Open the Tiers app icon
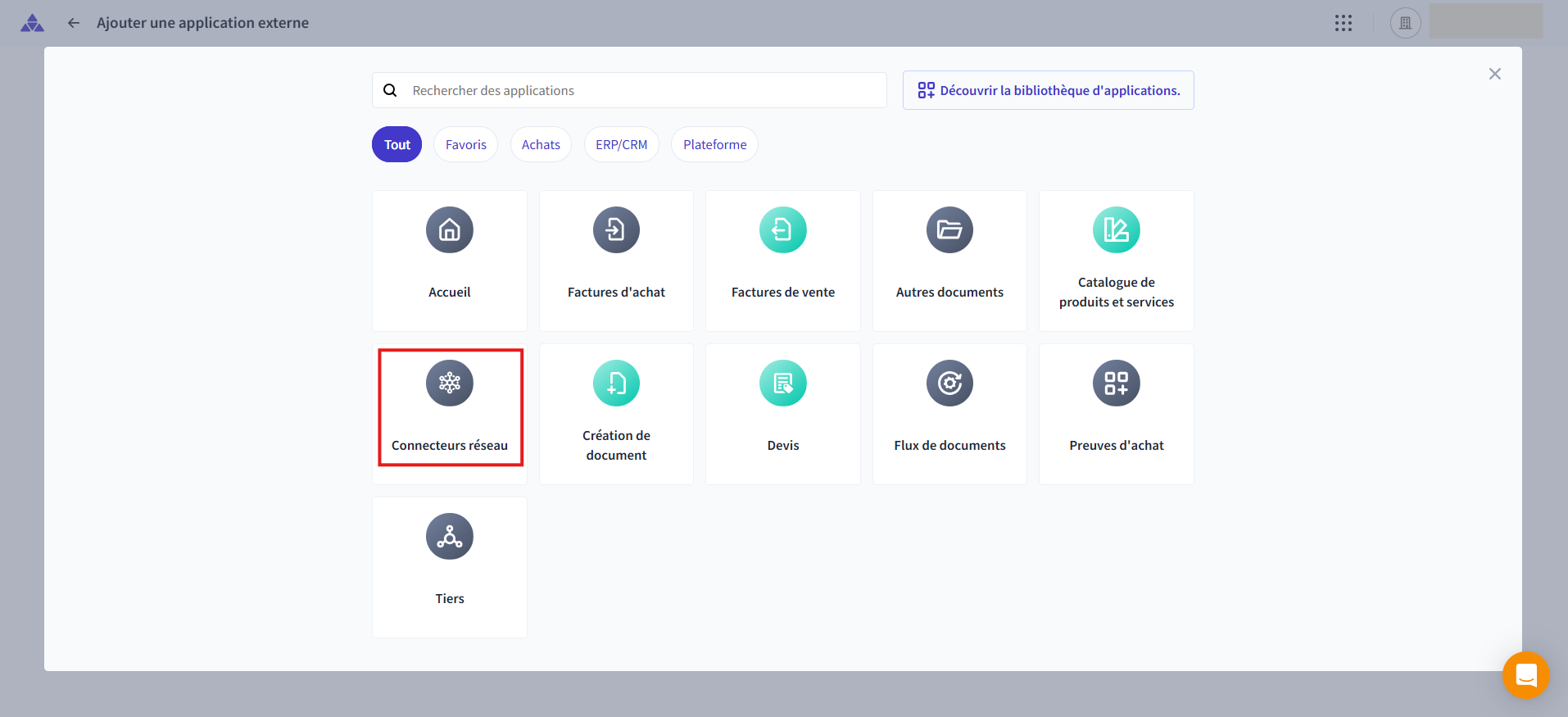Viewport: 1568px width, 717px height. pos(449,537)
